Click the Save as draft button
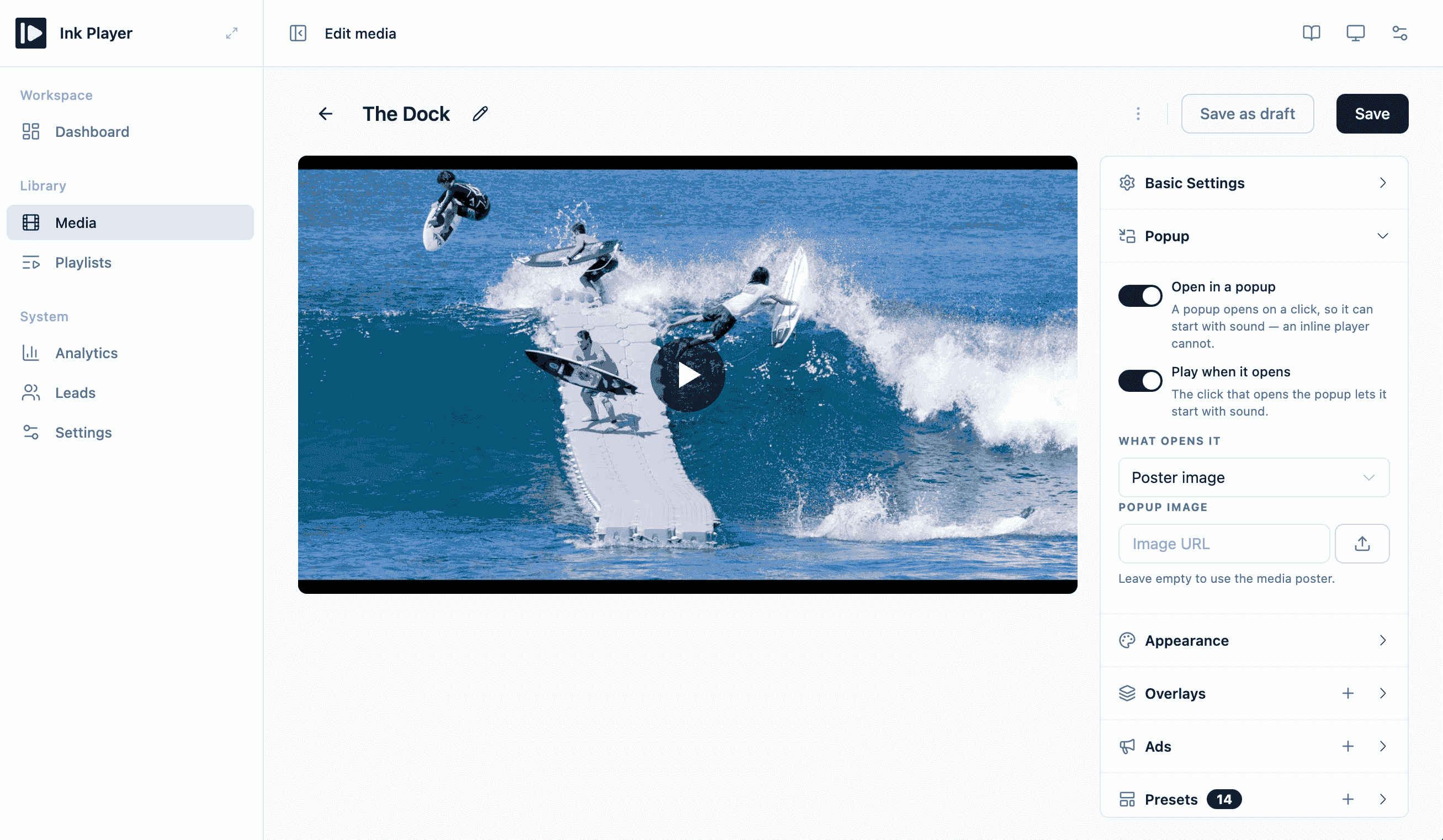 (x=1248, y=114)
